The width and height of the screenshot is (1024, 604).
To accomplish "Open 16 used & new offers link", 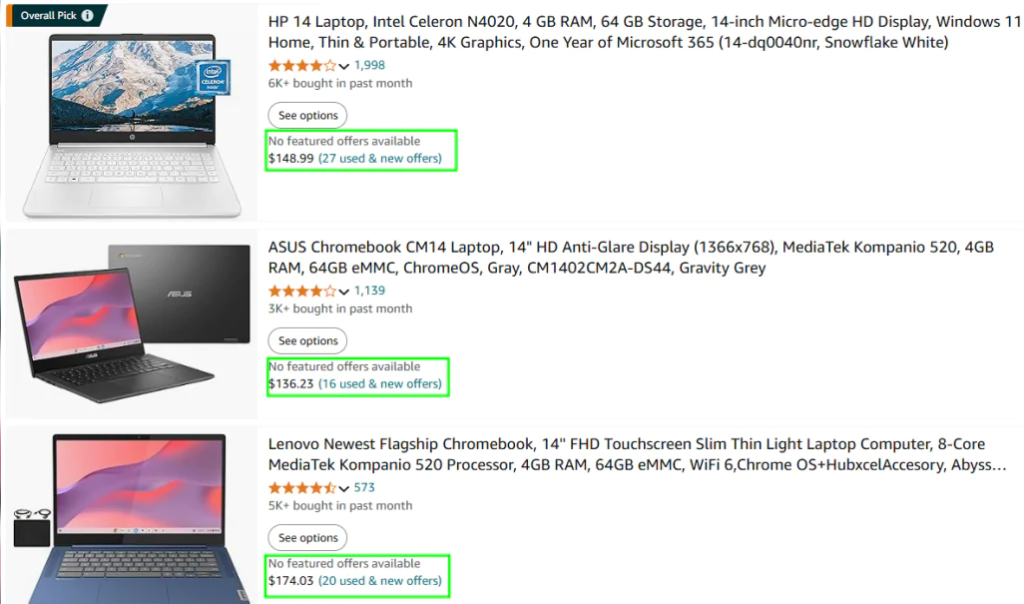I will coord(380,384).
